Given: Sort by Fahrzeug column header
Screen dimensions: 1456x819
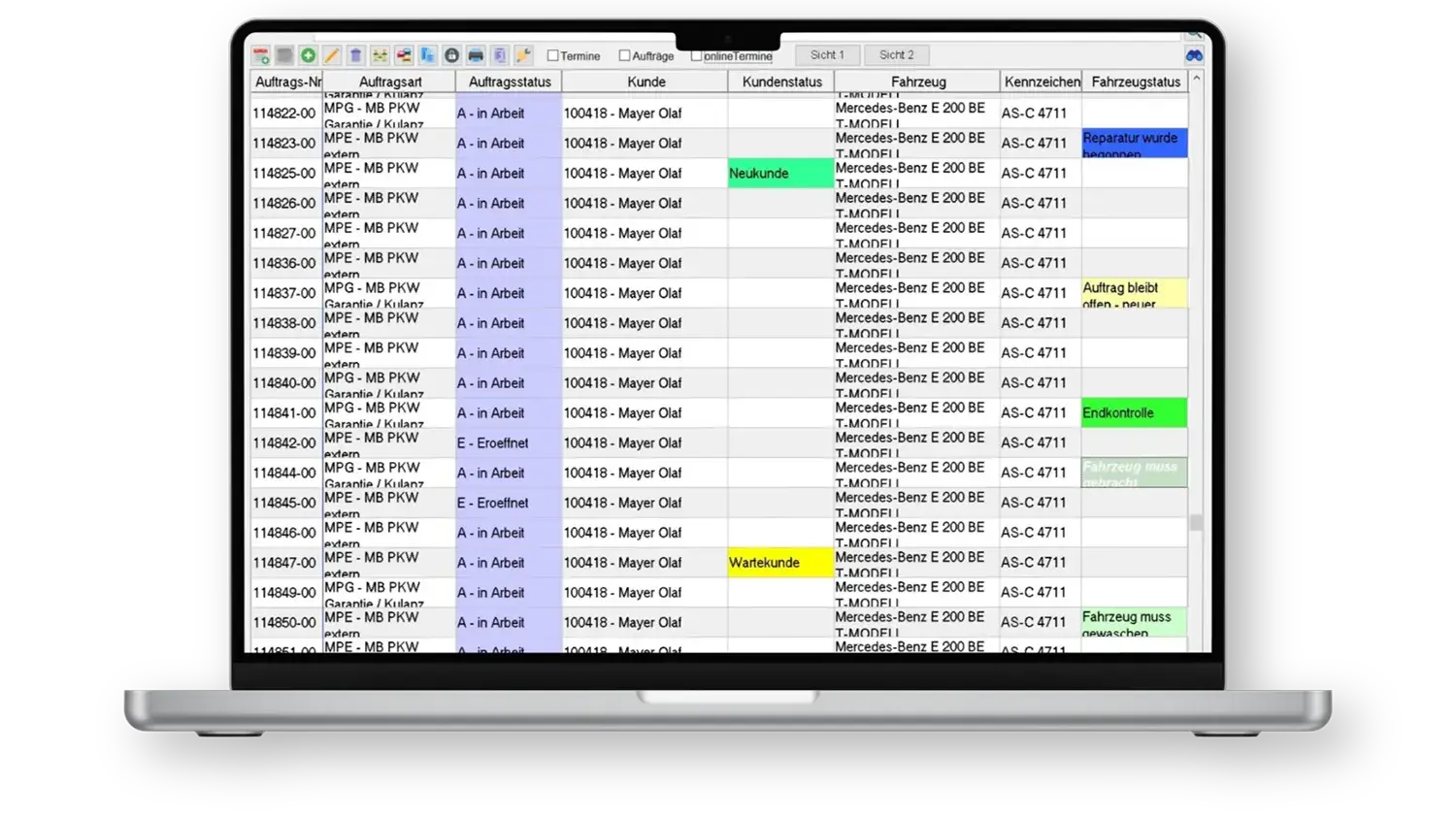Looking at the screenshot, I should click(917, 82).
